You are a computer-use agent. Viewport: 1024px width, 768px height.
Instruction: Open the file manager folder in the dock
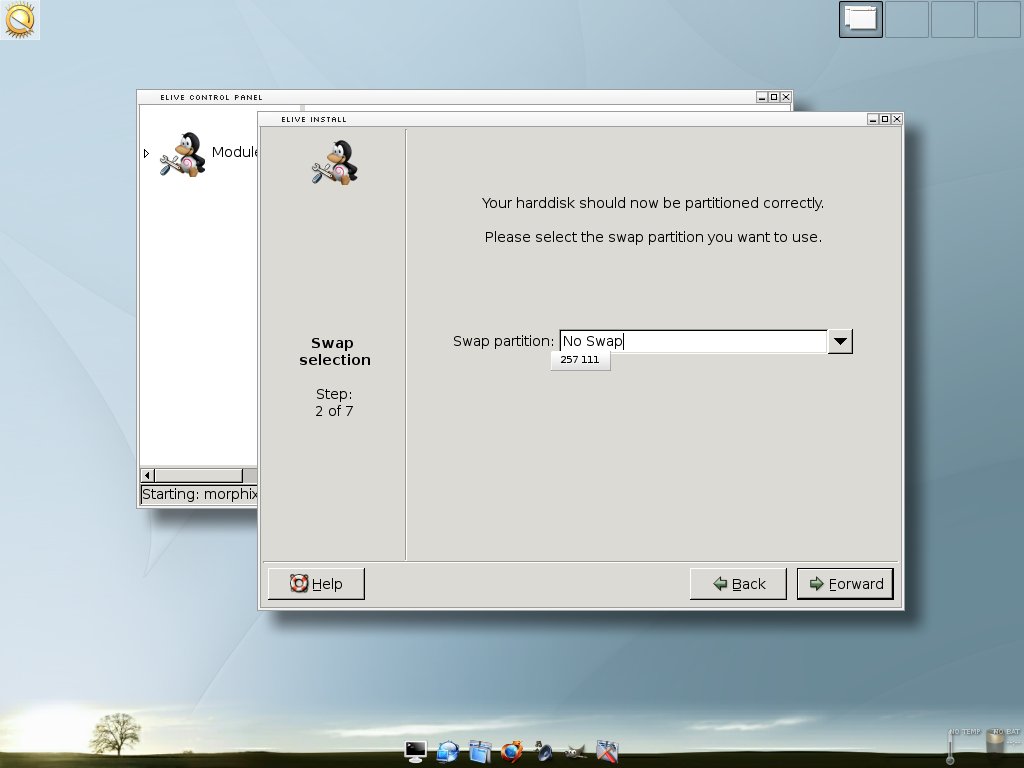coord(480,752)
